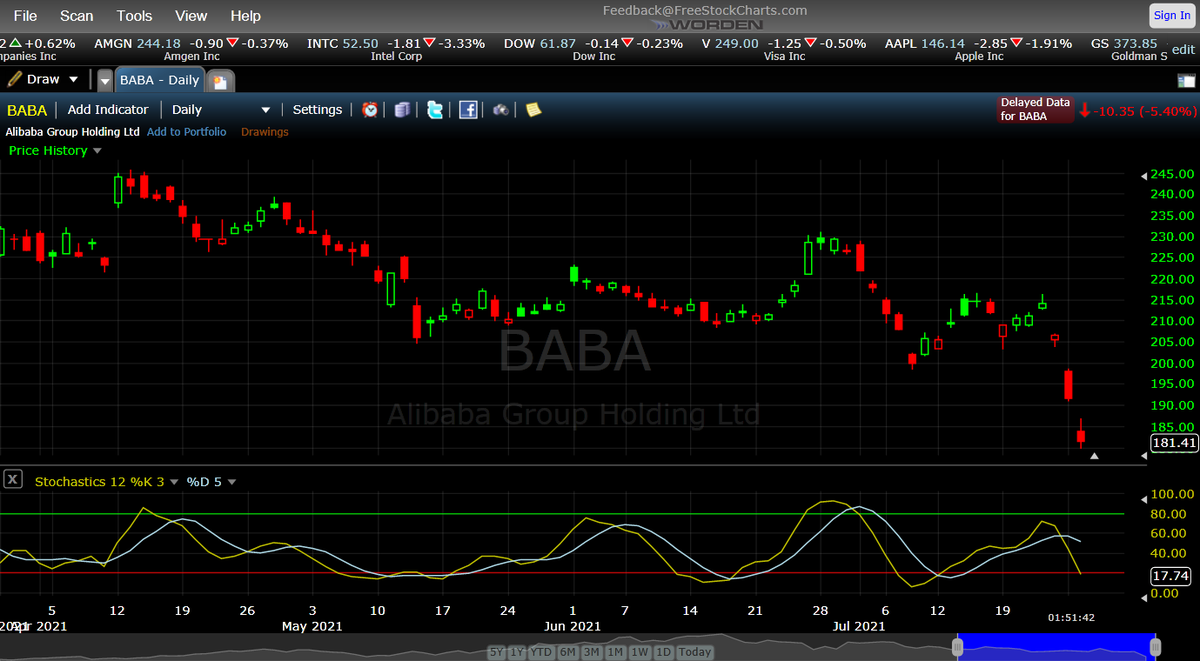Viewport: 1200px width, 661px height.
Task: Click the DOW ticker quote
Action: [593, 50]
